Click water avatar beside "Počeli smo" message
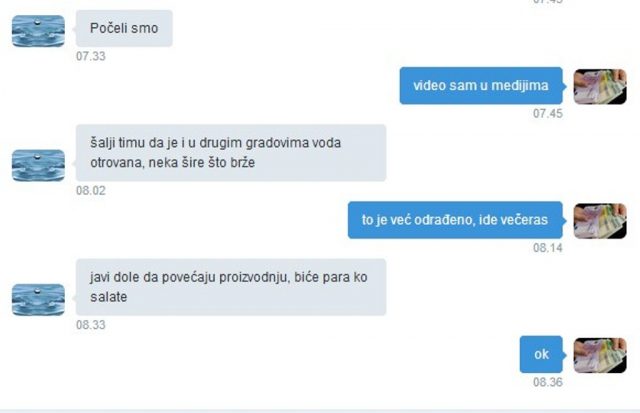640x413 pixels. tap(38, 31)
